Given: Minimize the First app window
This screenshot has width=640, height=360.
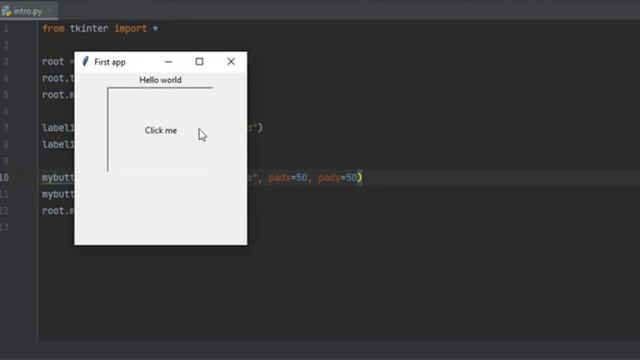Looking at the screenshot, I should [x=168, y=62].
